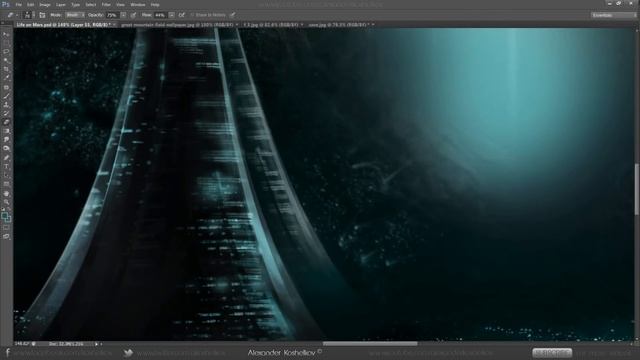Screen dimensions: 640x360
Task: Open the Photoshop Ps application icon menu
Action: coord(5,4)
